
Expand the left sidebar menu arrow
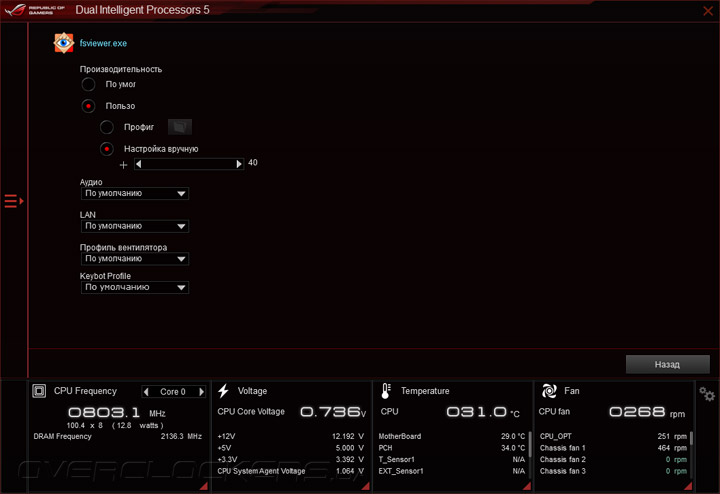point(14,201)
